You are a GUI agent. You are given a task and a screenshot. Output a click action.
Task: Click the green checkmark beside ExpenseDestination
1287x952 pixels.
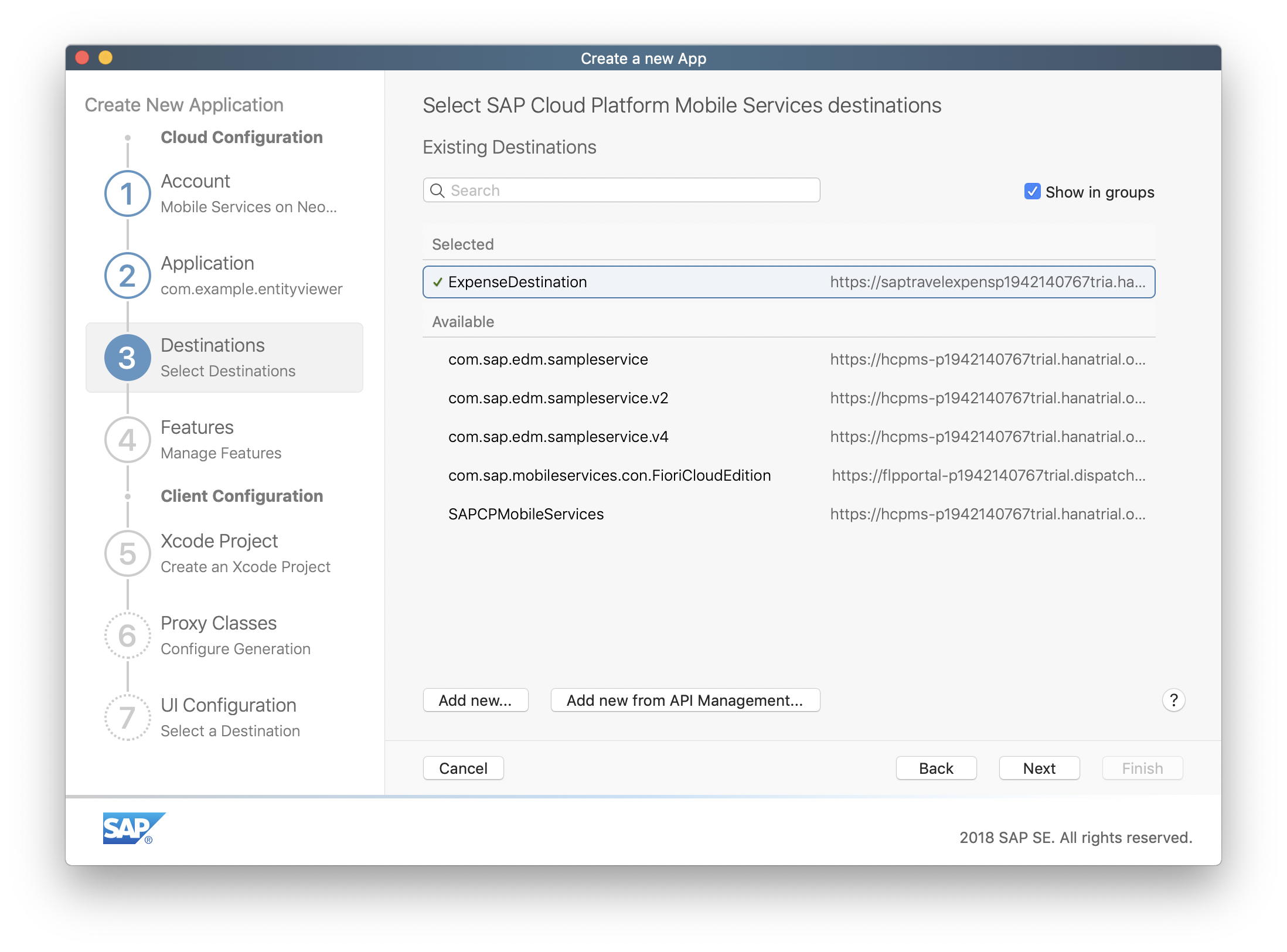pyautogui.click(x=437, y=283)
